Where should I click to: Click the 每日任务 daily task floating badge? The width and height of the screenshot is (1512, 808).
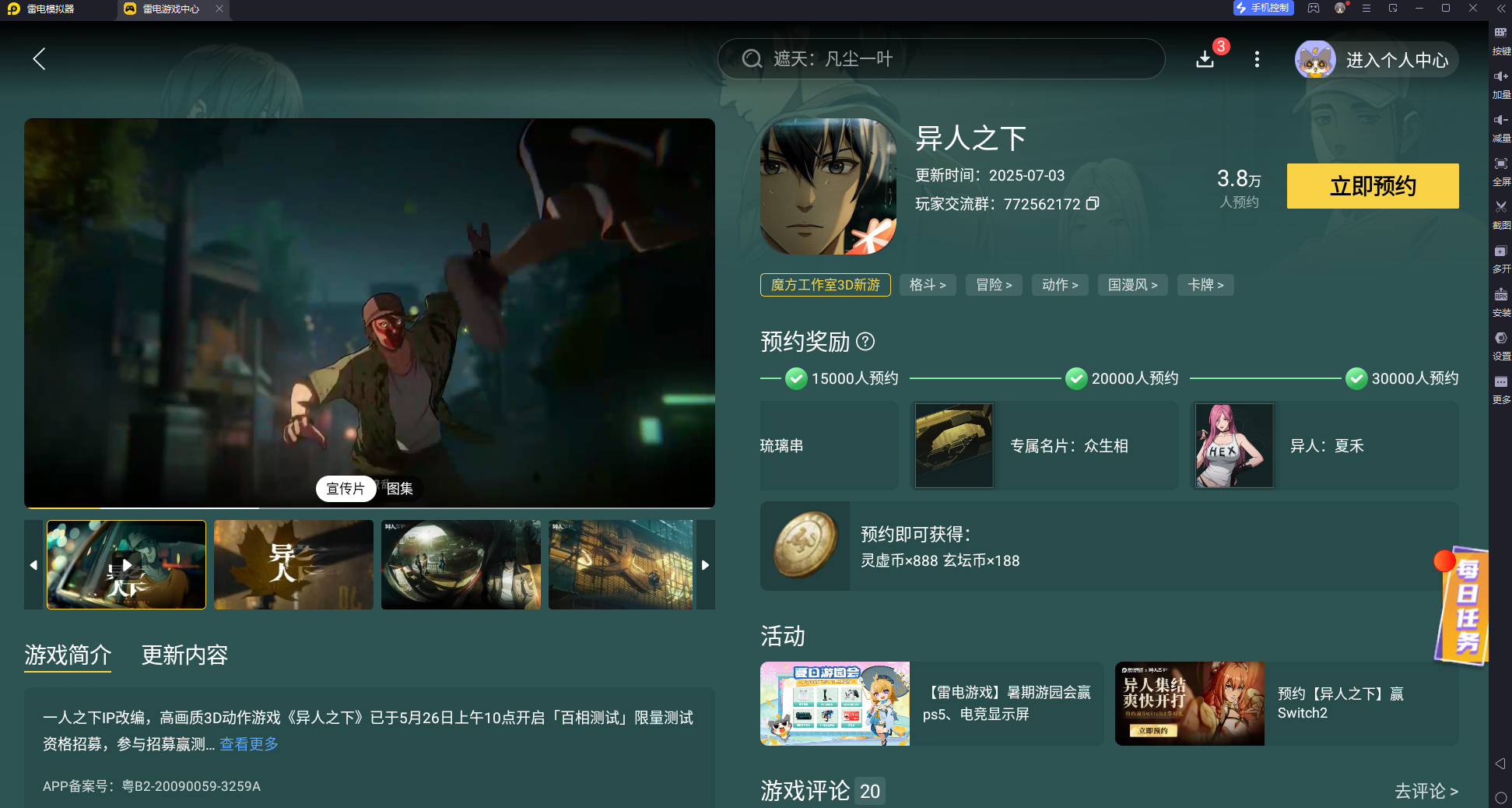[x=1461, y=606]
